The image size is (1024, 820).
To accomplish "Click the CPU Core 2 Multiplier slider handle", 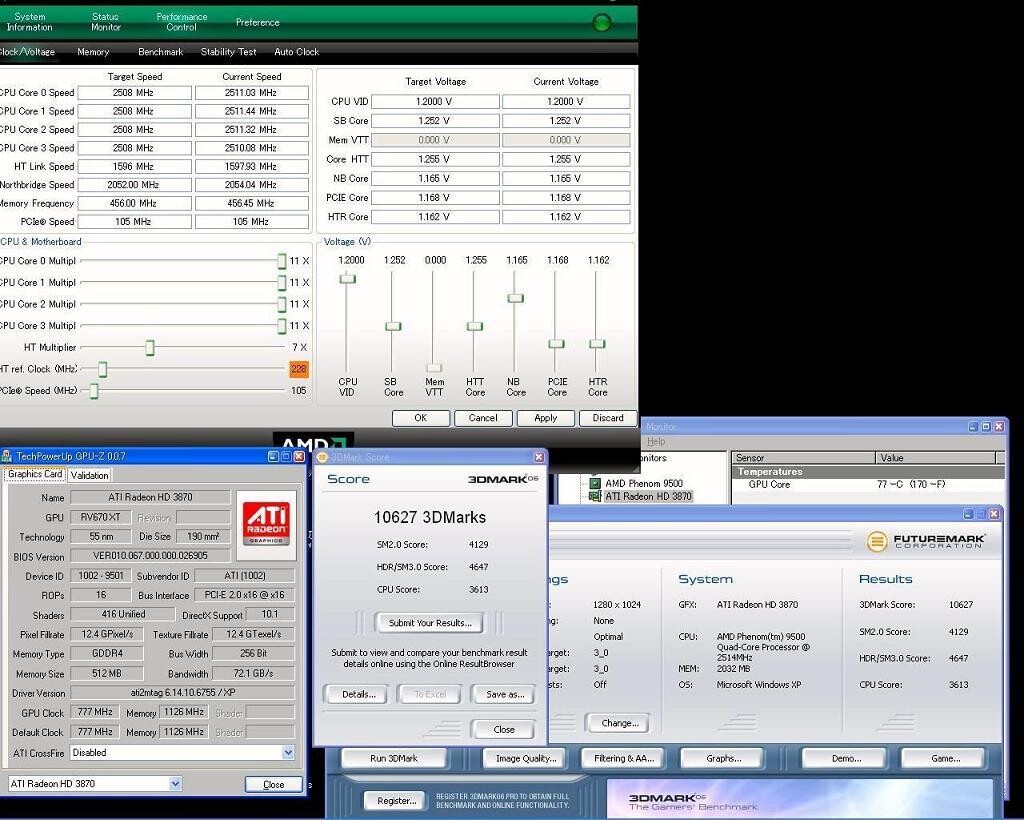I will [x=281, y=304].
